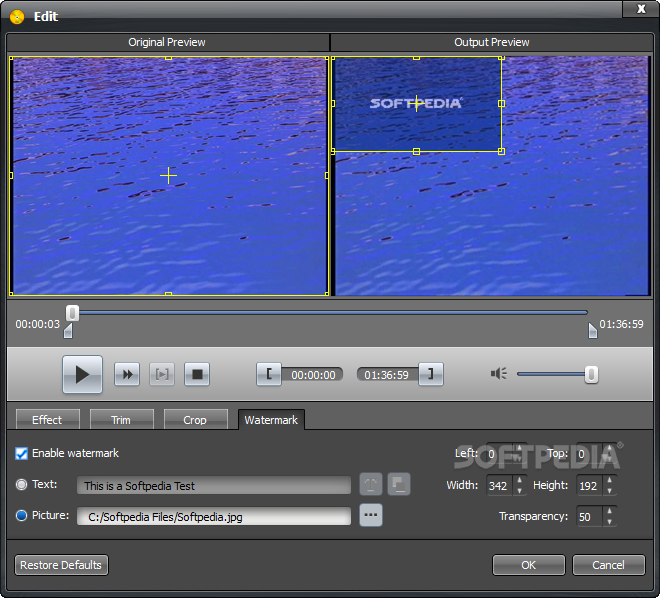Decrease the Height value with the down arrow
This screenshot has width=660, height=598.
click(609, 491)
